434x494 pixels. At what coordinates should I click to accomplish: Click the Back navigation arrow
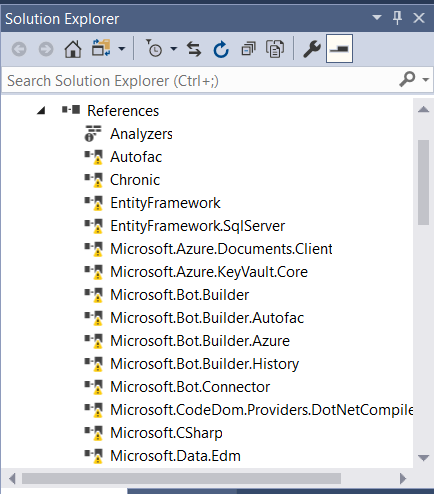pos(19,49)
